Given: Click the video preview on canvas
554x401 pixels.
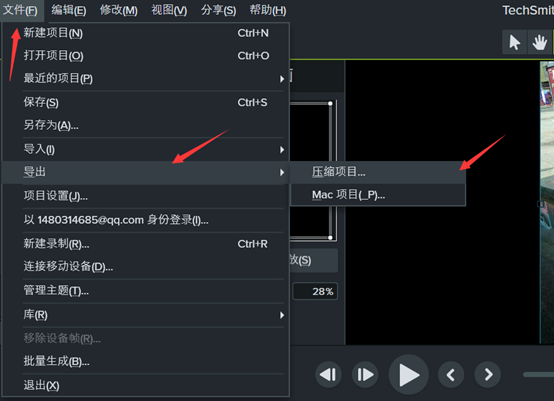Looking at the screenshot, I should (x=547, y=202).
